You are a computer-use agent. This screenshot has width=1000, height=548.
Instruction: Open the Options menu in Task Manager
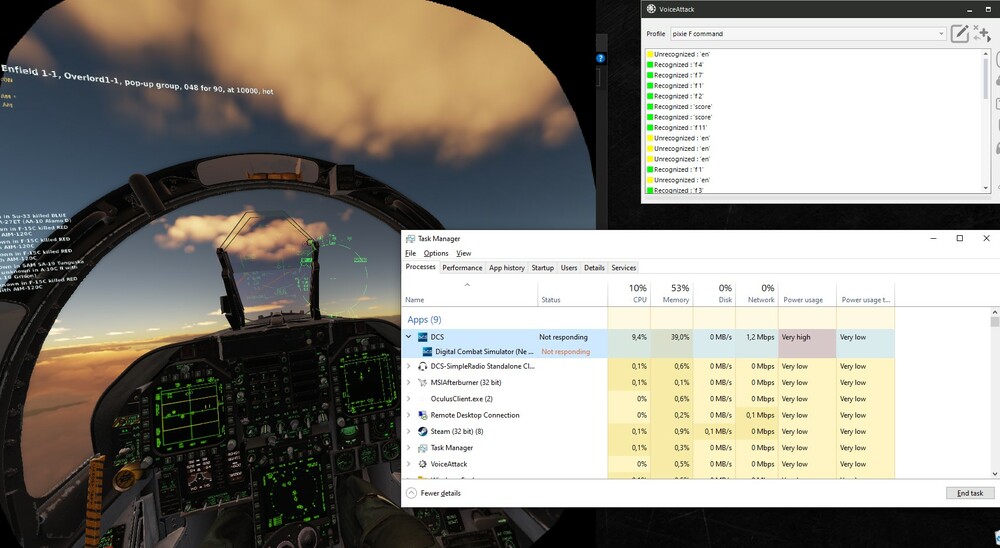pos(436,253)
